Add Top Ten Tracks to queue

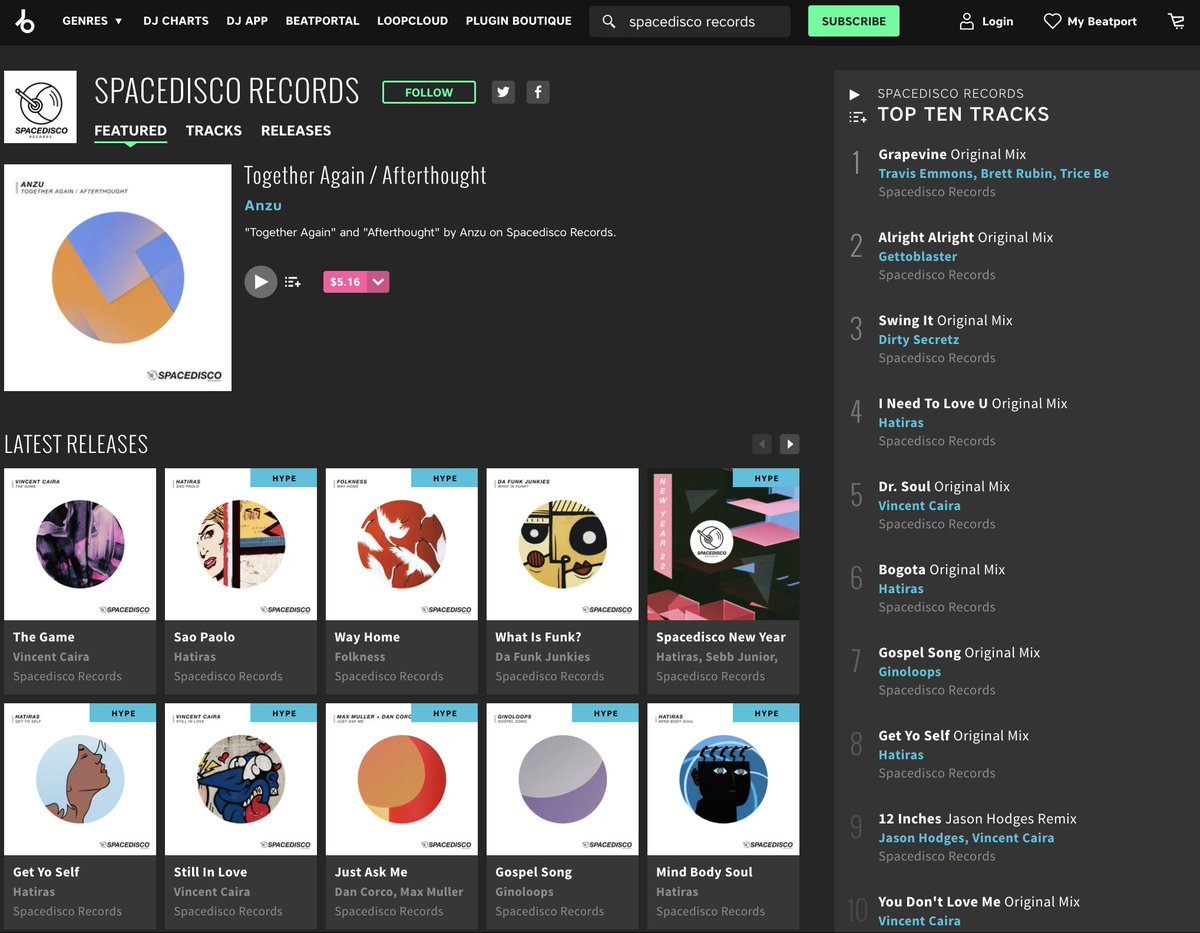click(857, 117)
